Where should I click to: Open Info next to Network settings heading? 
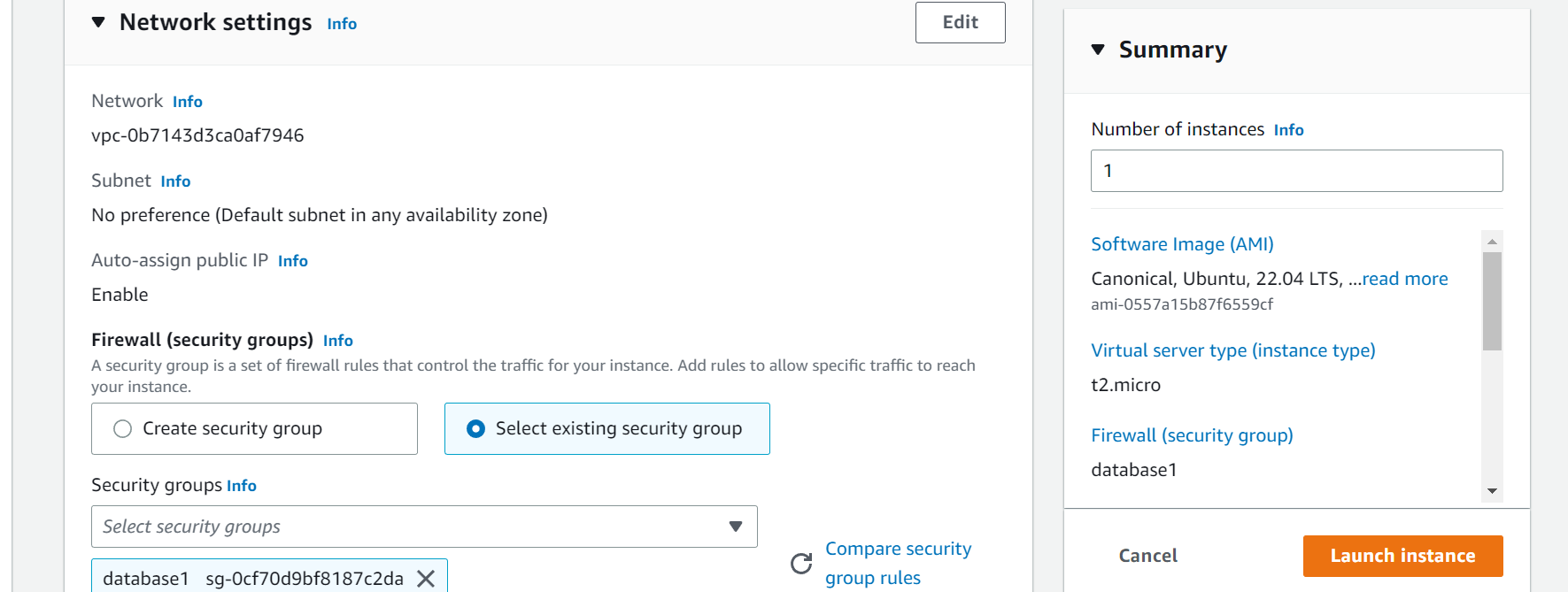[342, 24]
